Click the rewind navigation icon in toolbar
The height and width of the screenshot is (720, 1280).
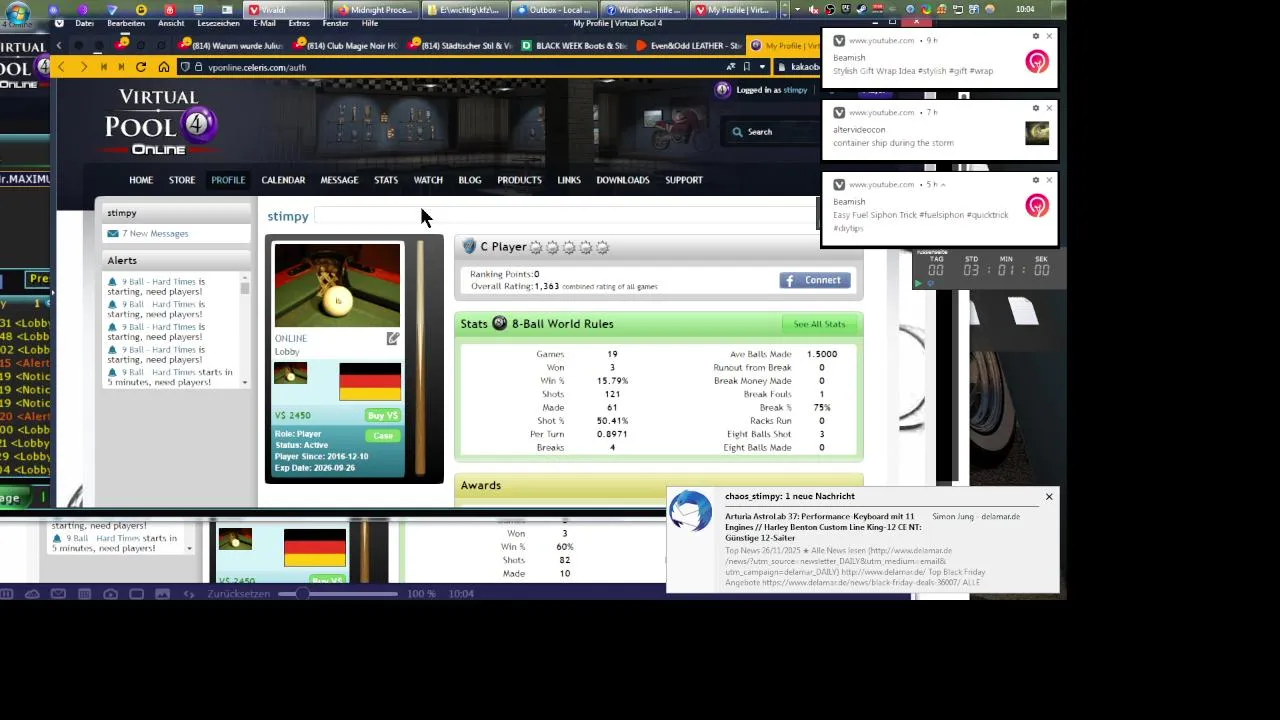click(103, 67)
